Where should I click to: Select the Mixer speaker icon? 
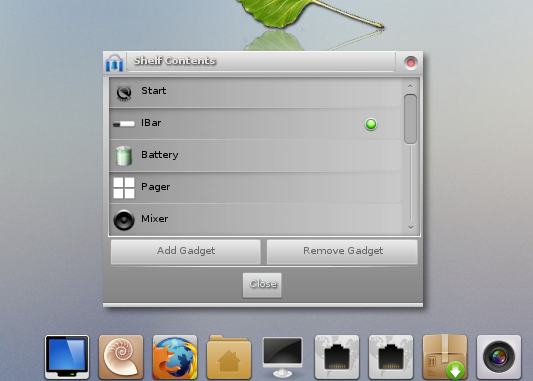click(124, 220)
